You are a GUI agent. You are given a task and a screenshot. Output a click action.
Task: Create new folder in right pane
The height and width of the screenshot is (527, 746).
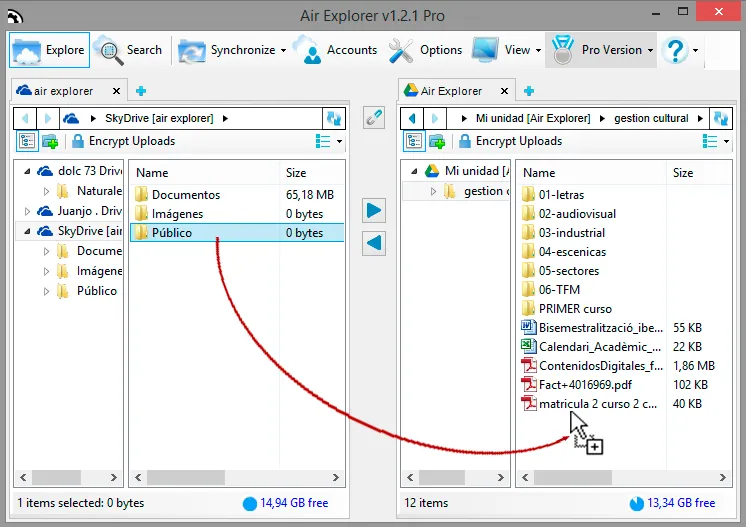(437, 141)
